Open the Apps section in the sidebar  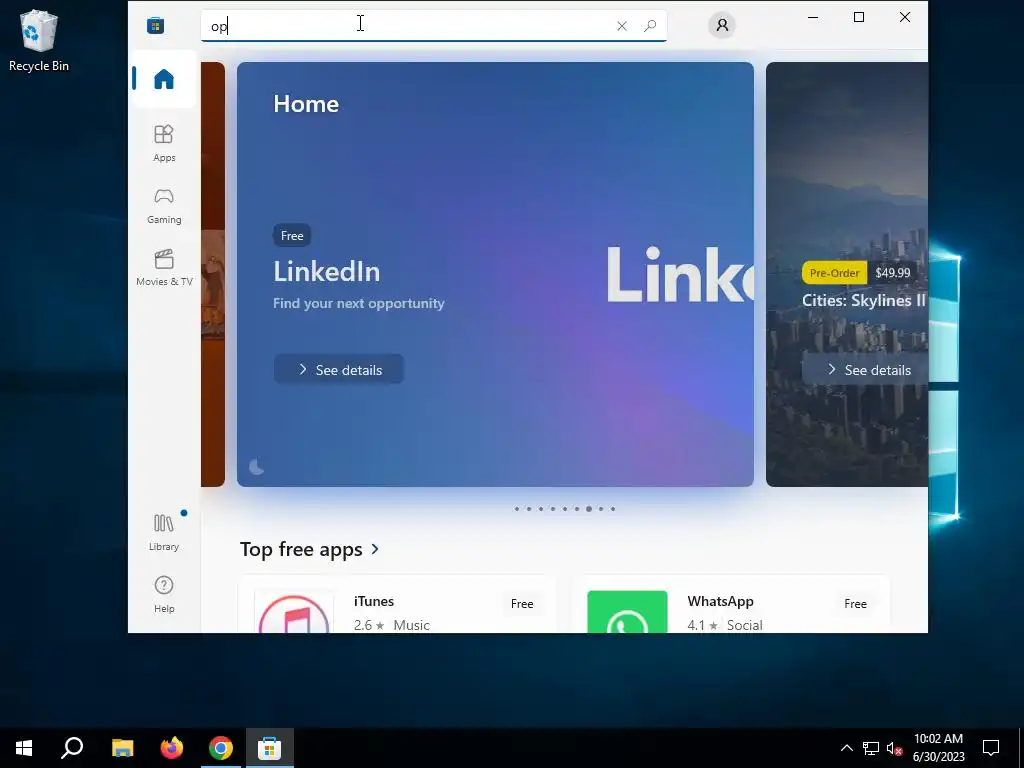(164, 143)
